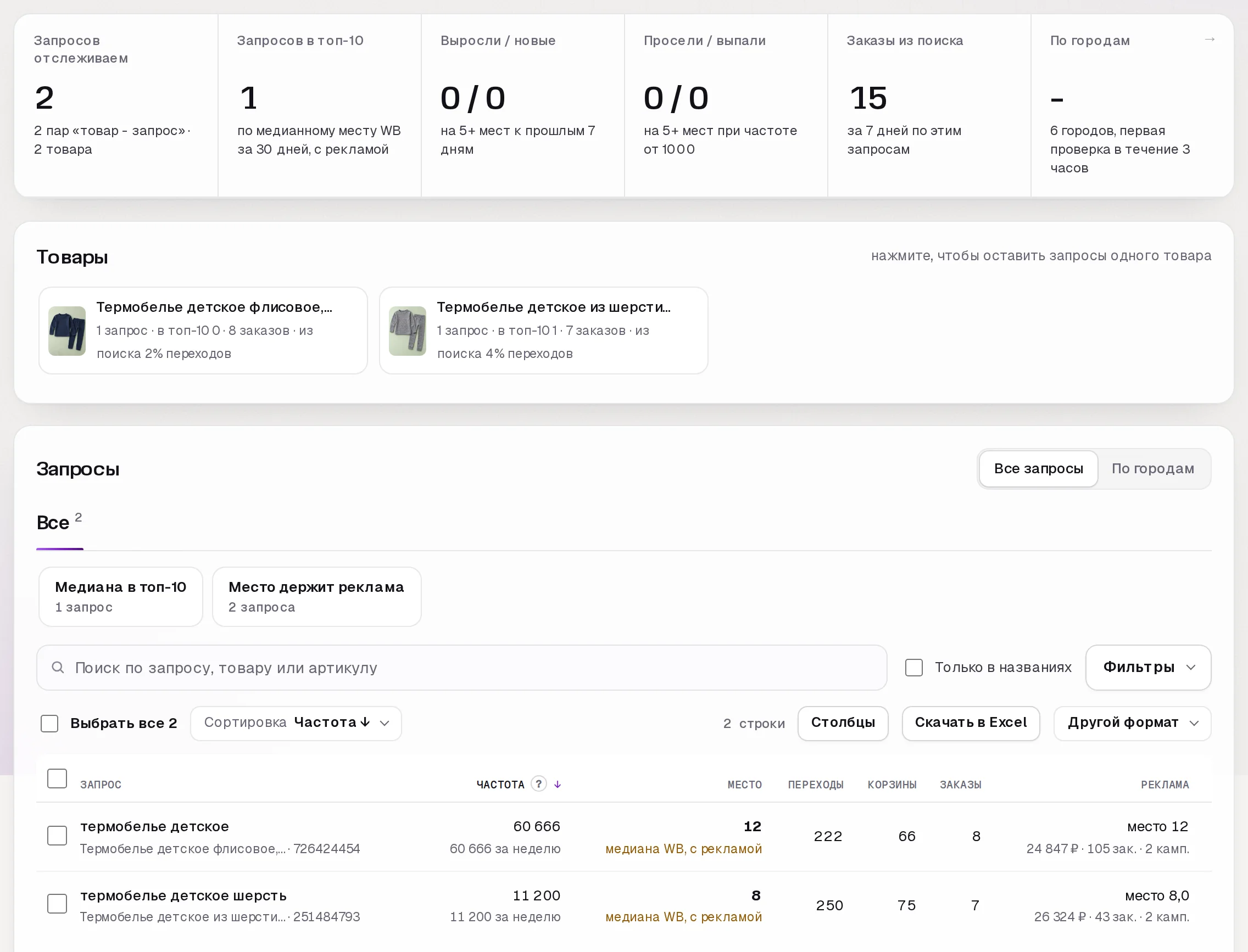This screenshot has height=952, width=1248.
Task: Open the Фильтры dropdown
Action: click(1148, 668)
